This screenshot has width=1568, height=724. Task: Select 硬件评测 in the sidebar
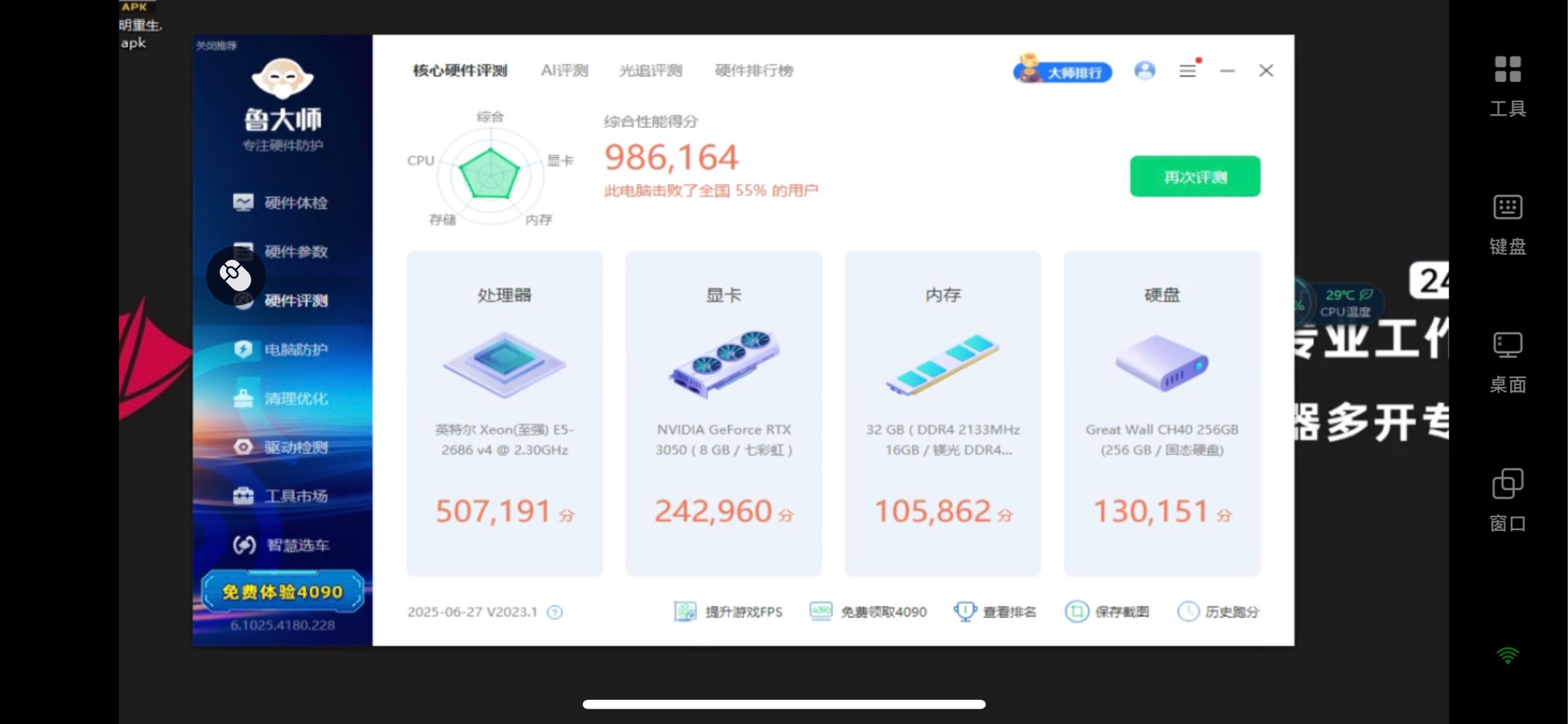coord(282,301)
